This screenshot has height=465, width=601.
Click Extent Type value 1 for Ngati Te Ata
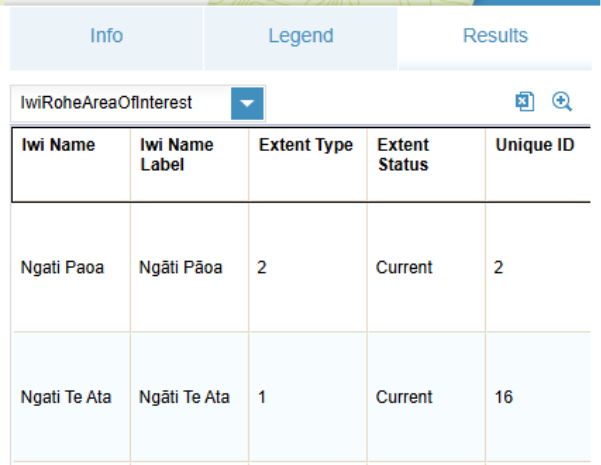[308, 397]
